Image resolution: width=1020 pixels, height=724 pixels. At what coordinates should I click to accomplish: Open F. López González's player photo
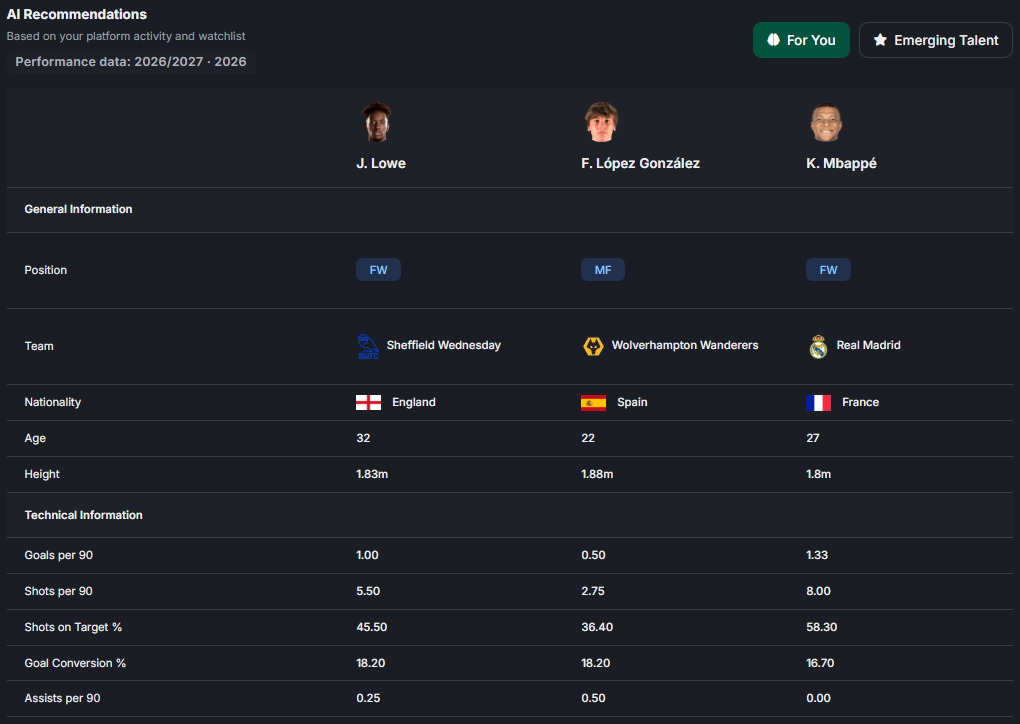point(601,122)
